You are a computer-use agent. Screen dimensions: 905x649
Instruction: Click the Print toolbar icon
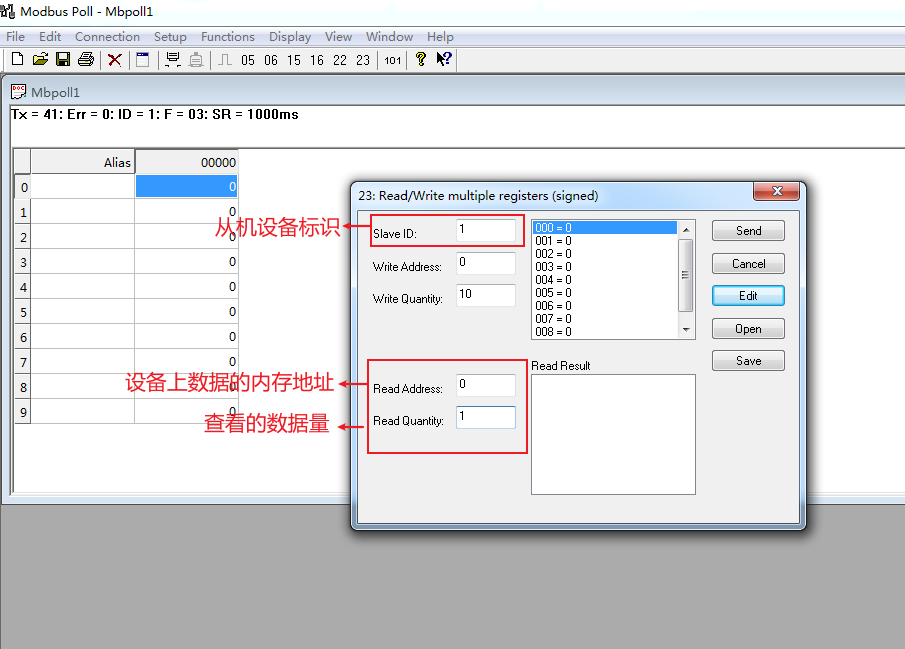point(86,59)
